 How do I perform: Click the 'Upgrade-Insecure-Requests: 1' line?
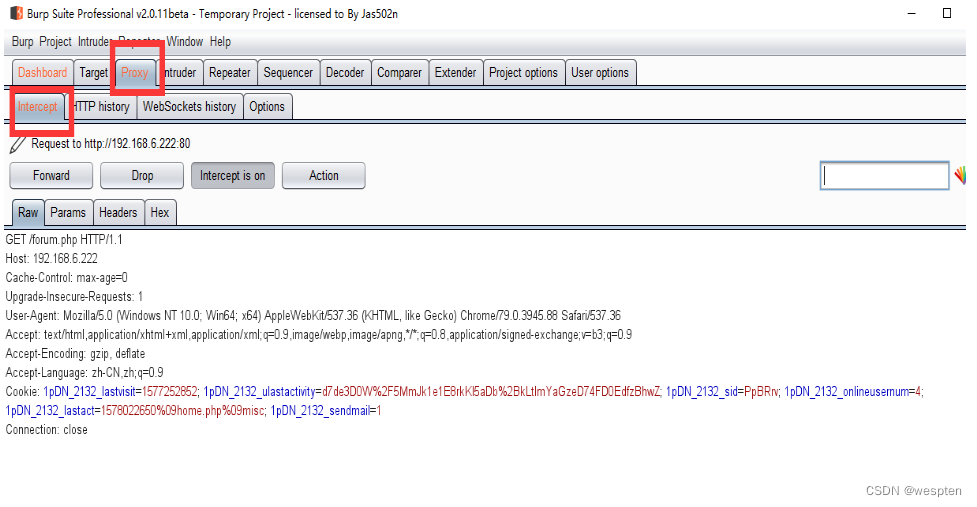(x=74, y=296)
